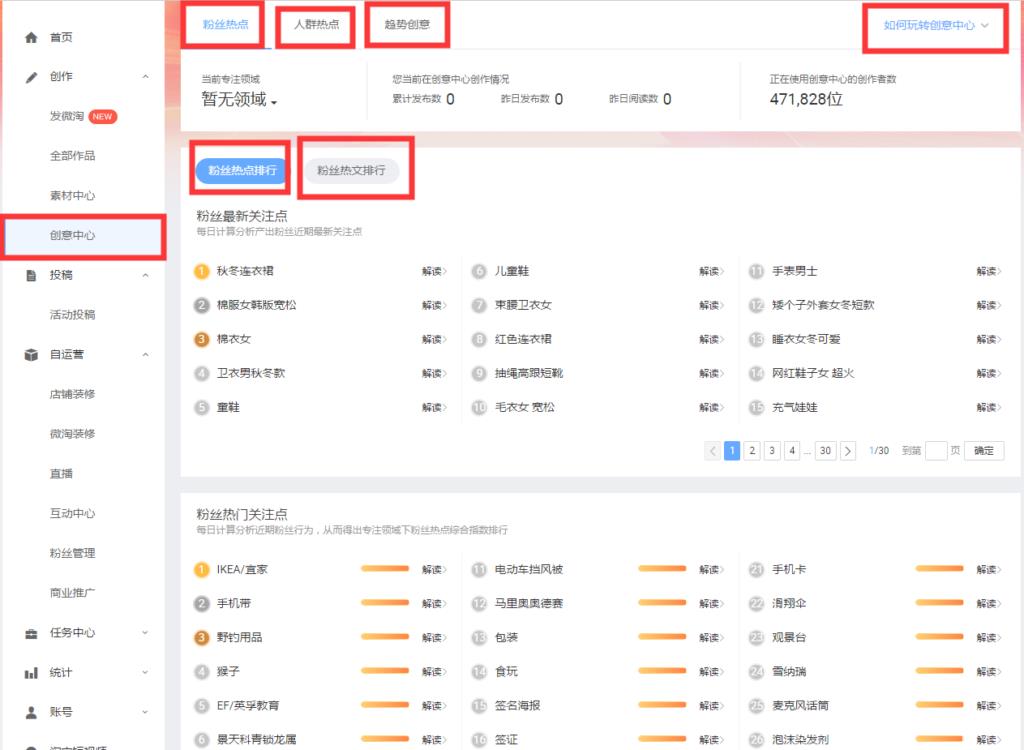This screenshot has width=1024, height=750.
Task: Click the briefcase icon beside 任务中心
Action: tap(31, 633)
